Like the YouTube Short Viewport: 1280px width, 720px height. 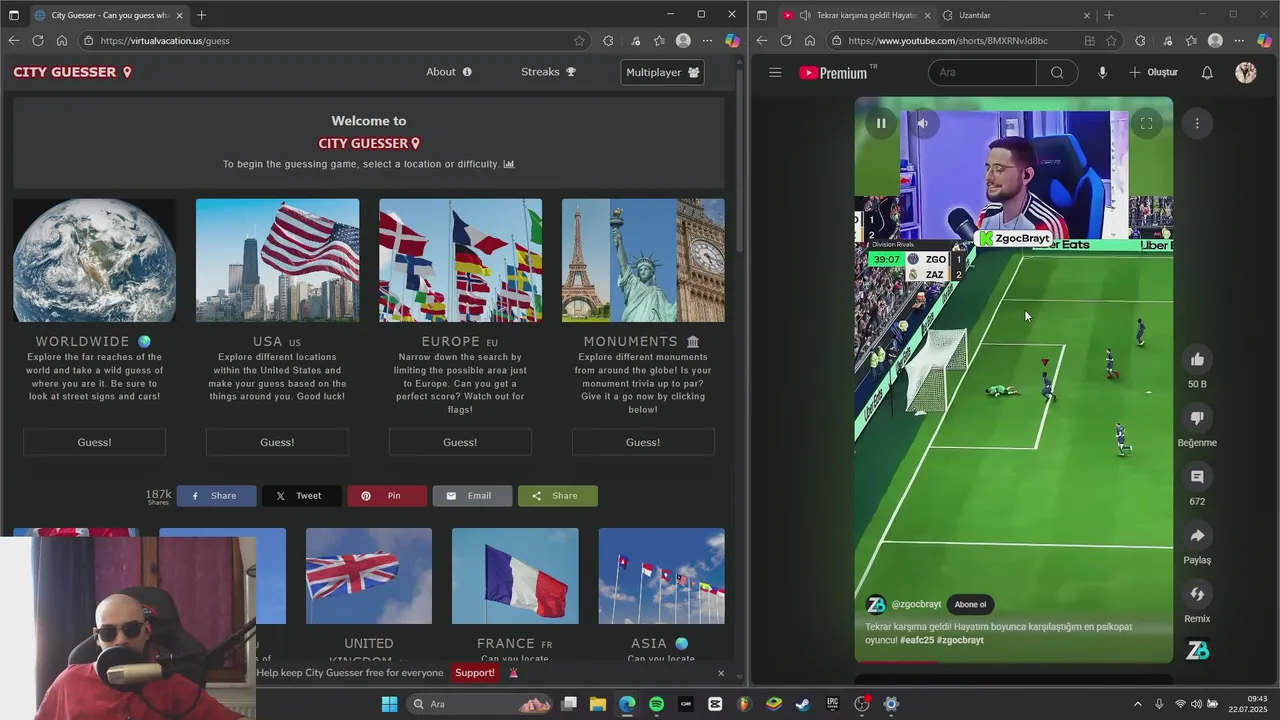(x=1197, y=360)
